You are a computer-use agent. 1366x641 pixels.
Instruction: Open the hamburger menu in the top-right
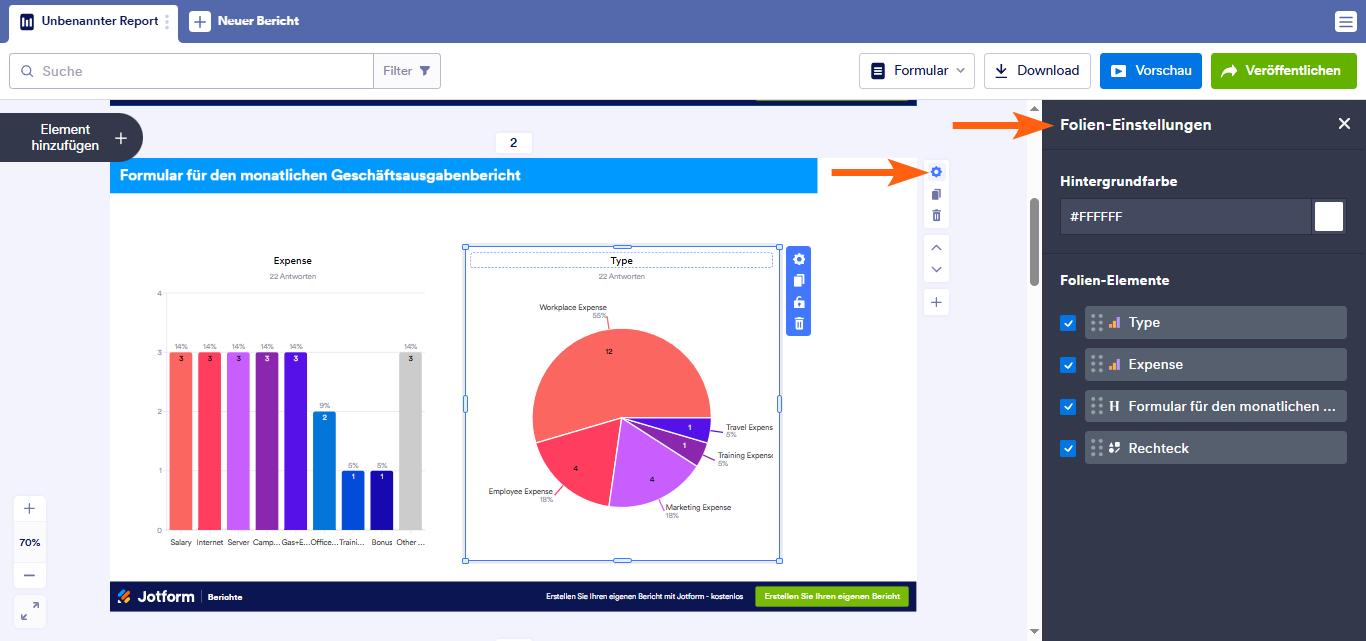[1345, 22]
